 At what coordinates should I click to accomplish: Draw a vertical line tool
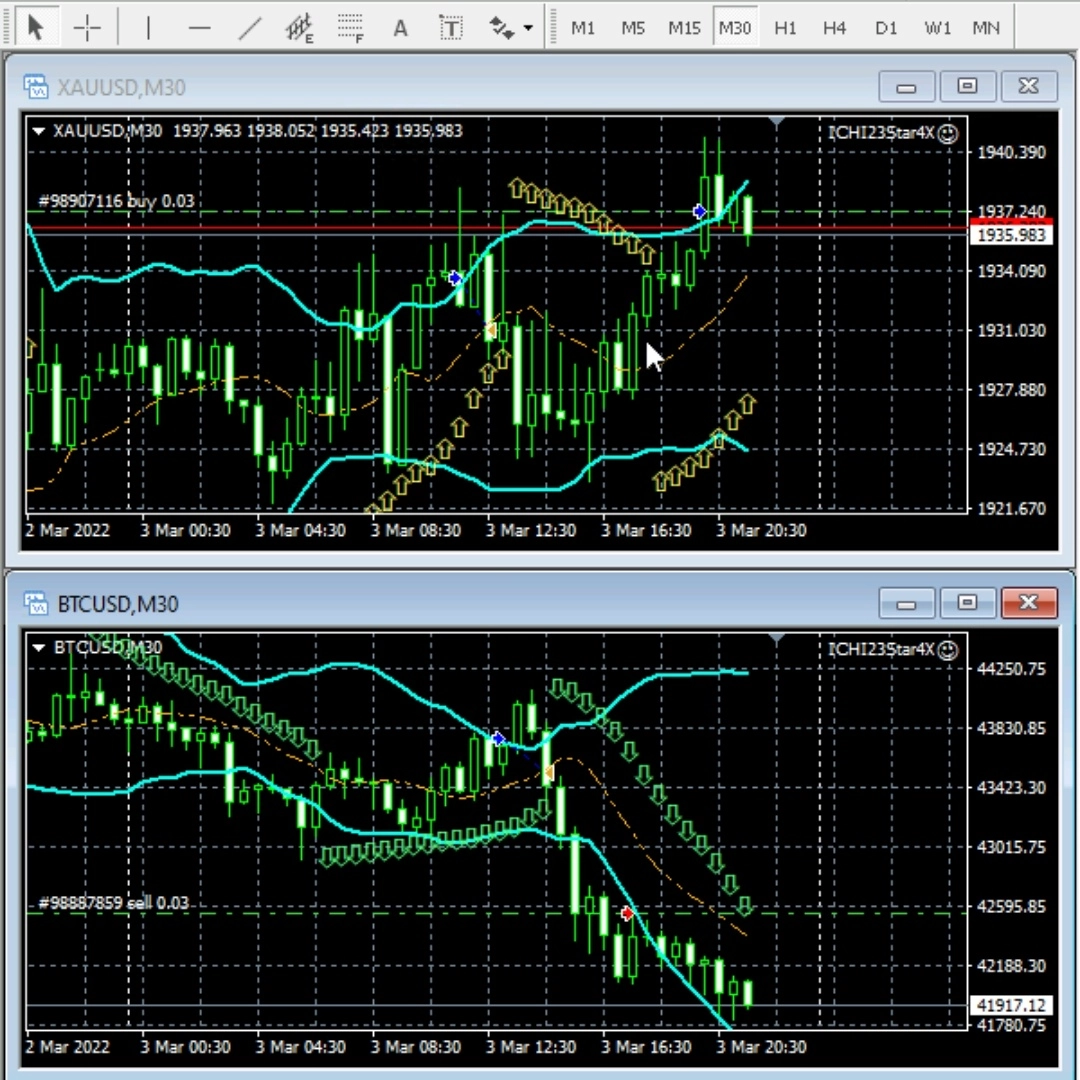click(148, 28)
